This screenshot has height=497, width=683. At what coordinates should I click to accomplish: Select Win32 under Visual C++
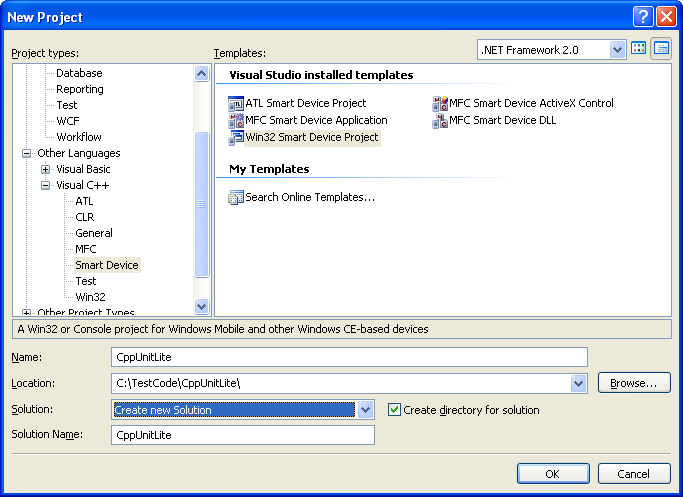[x=90, y=298]
